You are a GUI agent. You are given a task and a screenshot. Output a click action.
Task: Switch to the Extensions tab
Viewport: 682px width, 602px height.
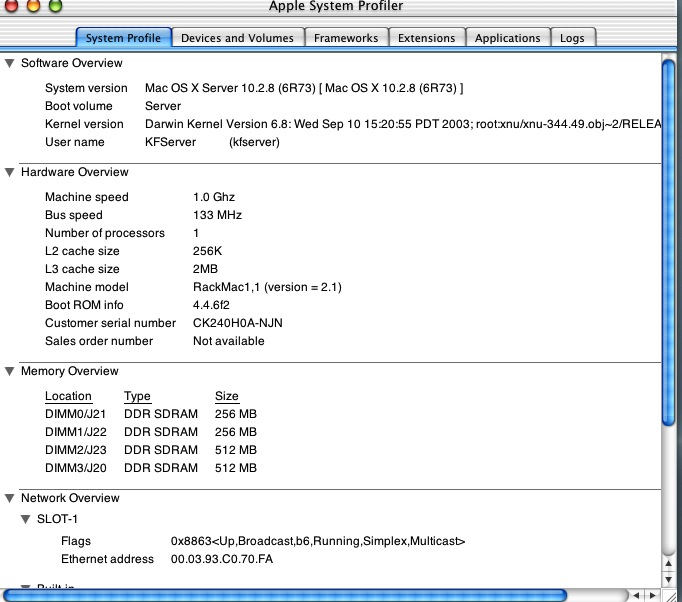point(427,38)
